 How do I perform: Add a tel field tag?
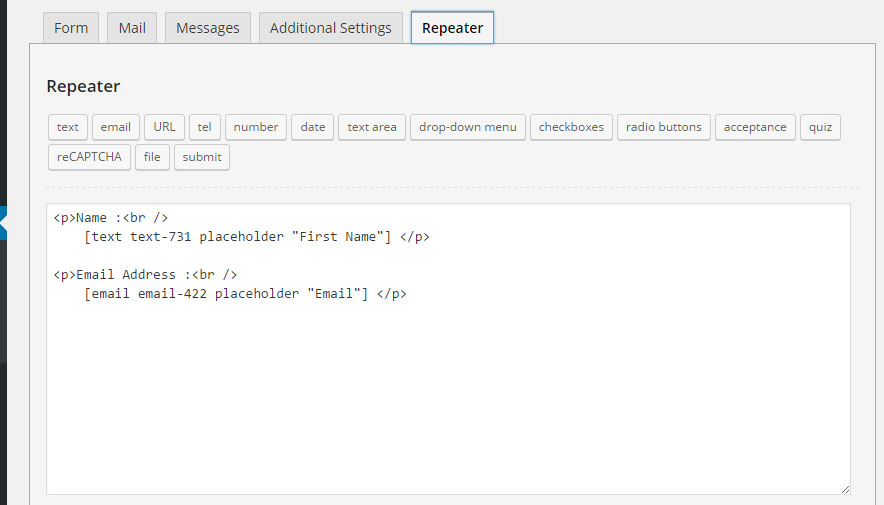[x=204, y=127]
